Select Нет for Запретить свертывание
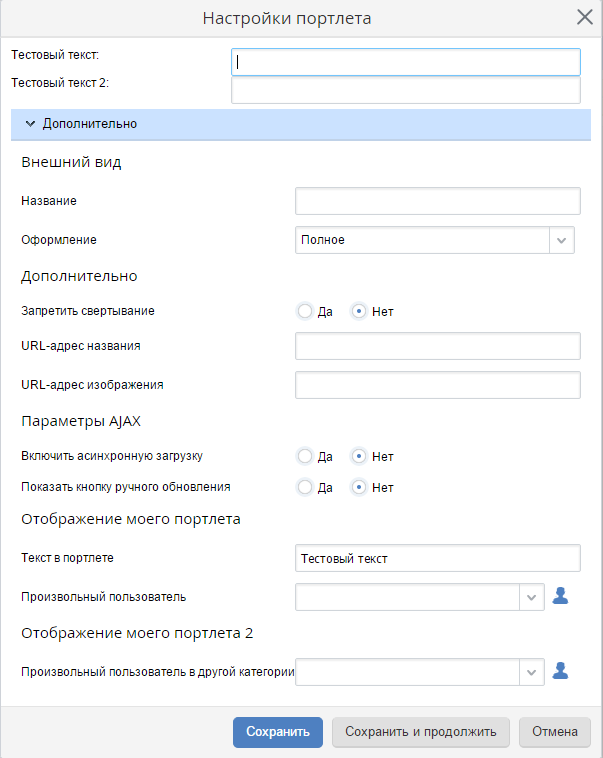The width and height of the screenshot is (603, 758). [x=359, y=311]
